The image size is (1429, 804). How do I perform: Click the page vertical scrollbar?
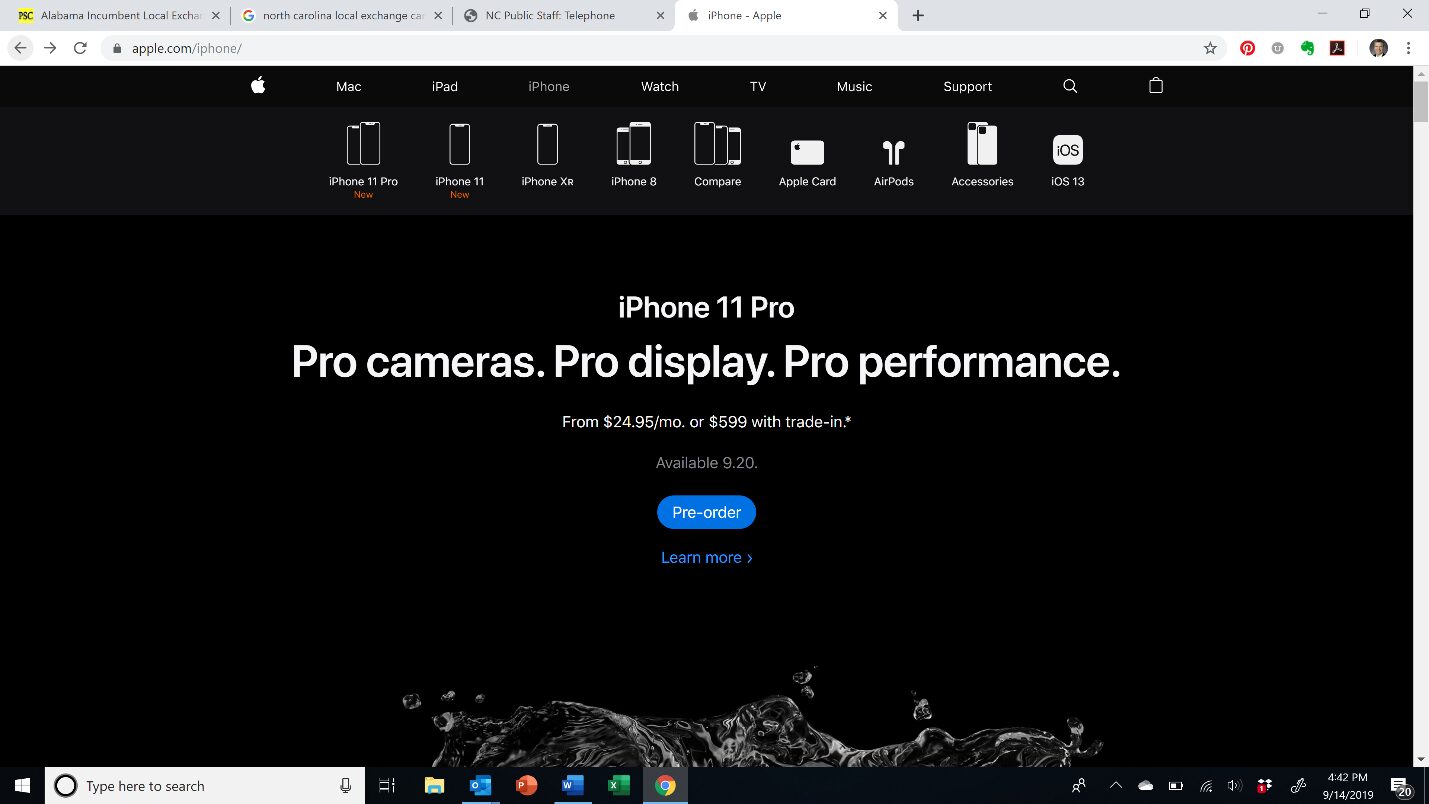[1420, 400]
